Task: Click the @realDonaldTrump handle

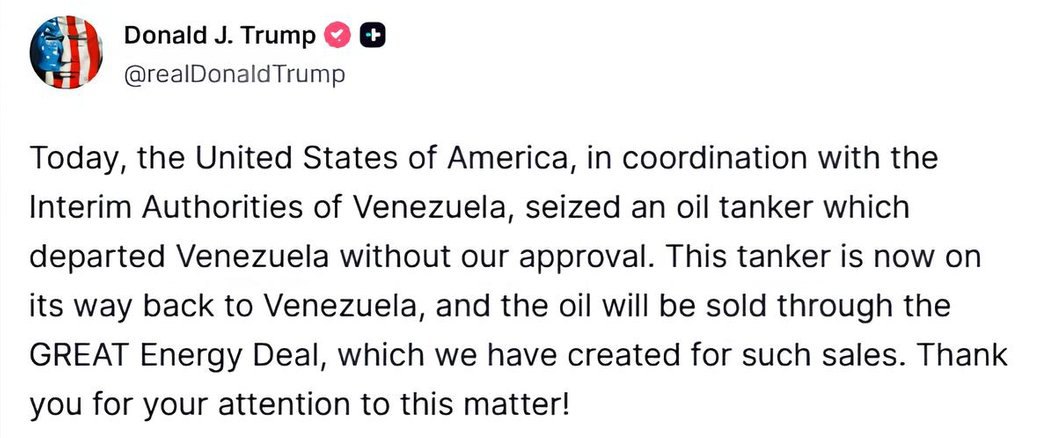Action: (233, 75)
